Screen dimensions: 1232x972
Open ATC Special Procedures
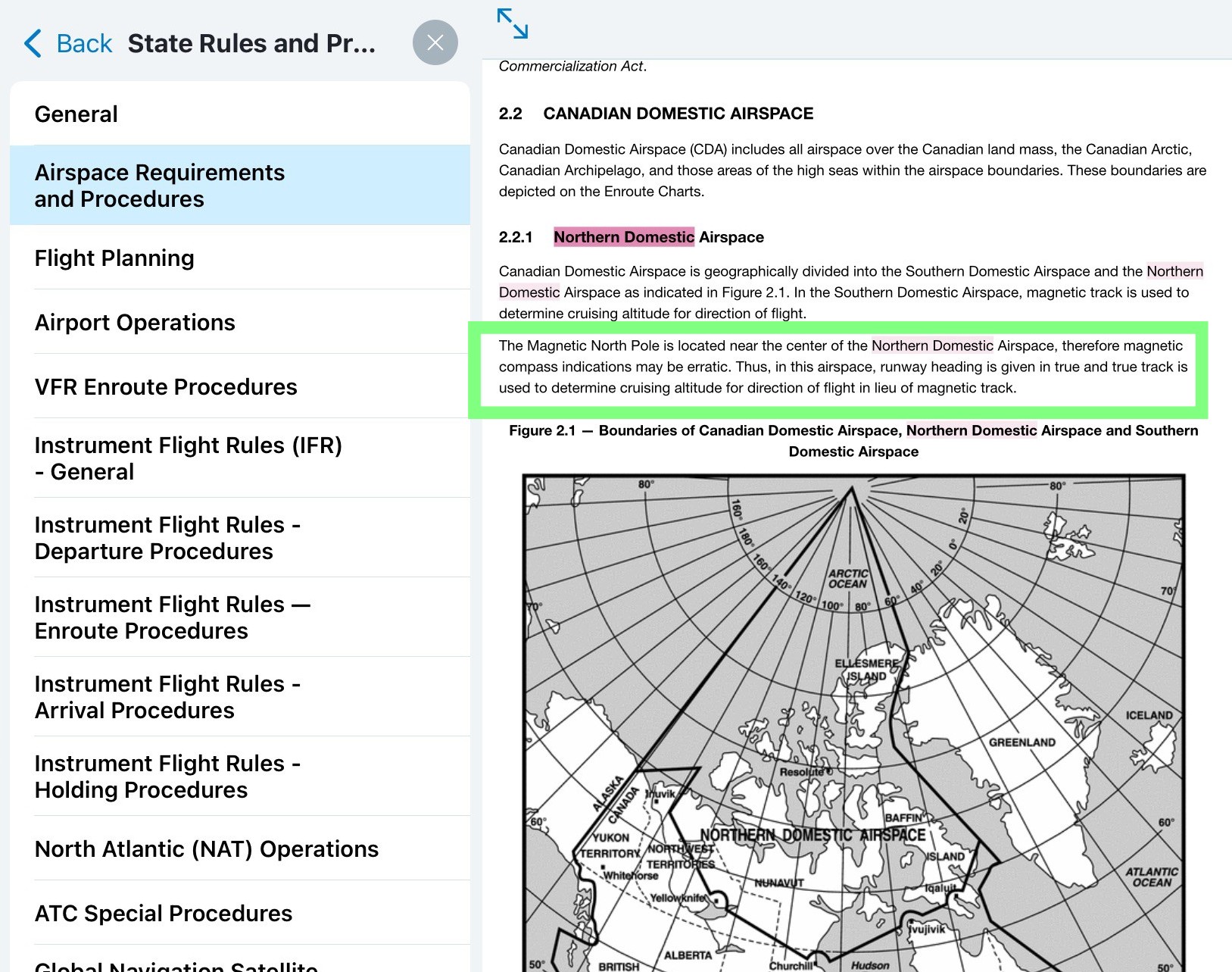click(239, 914)
